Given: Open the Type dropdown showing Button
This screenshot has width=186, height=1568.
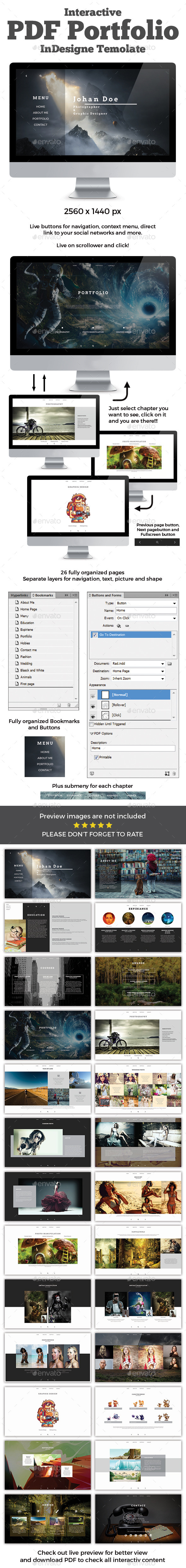Looking at the screenshot, I should click(146, 603).
